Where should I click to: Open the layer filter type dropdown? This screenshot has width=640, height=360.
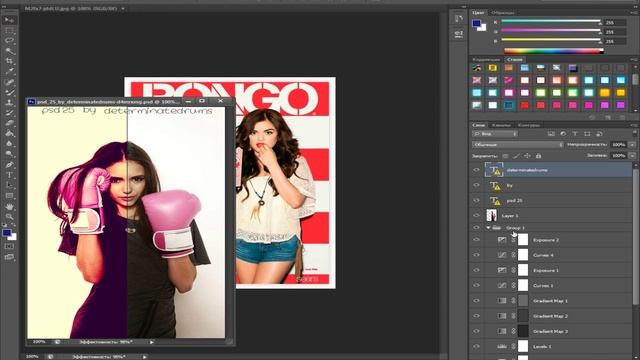[495, 133]
